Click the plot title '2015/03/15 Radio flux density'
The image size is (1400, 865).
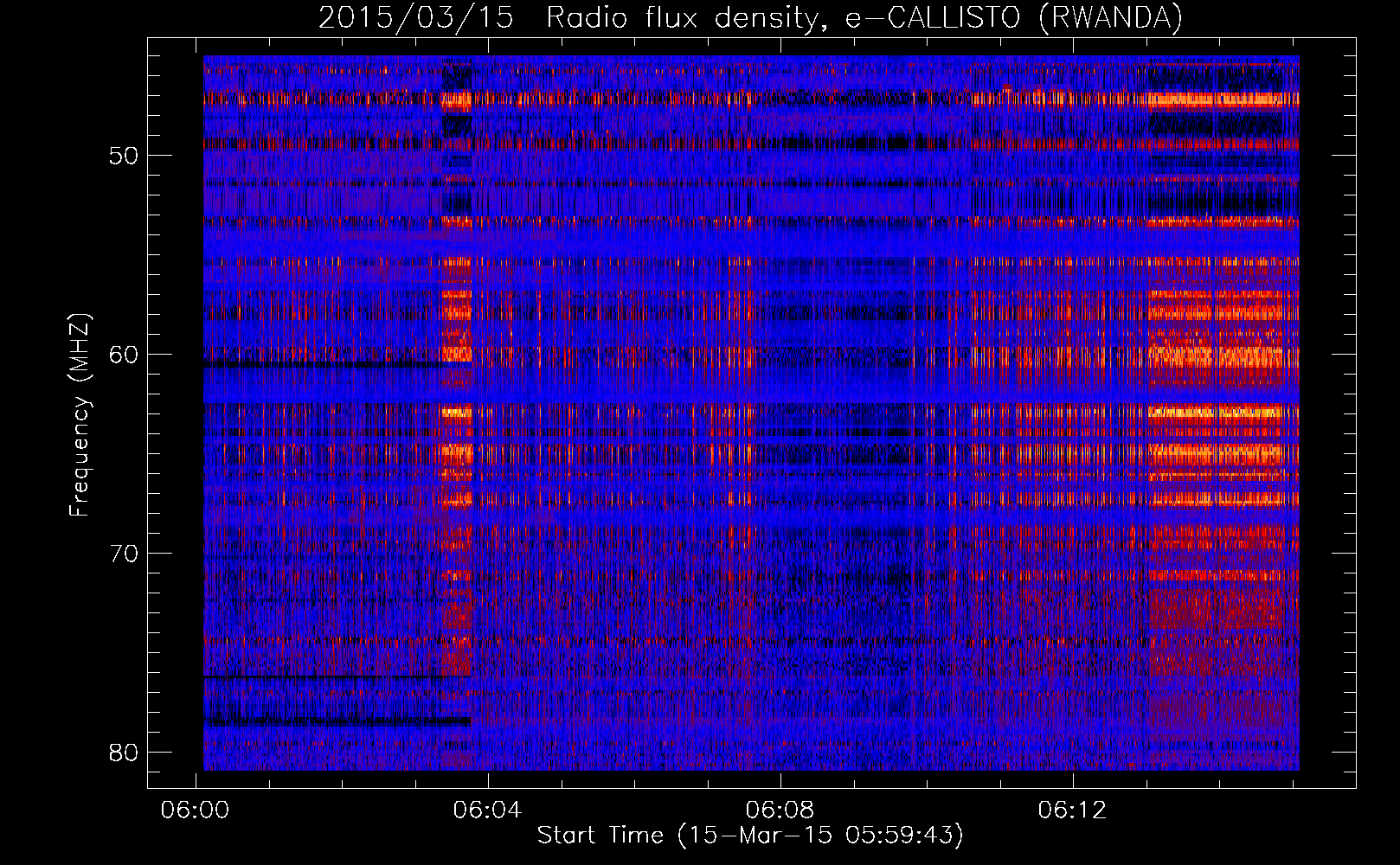(x=750, y=18)
